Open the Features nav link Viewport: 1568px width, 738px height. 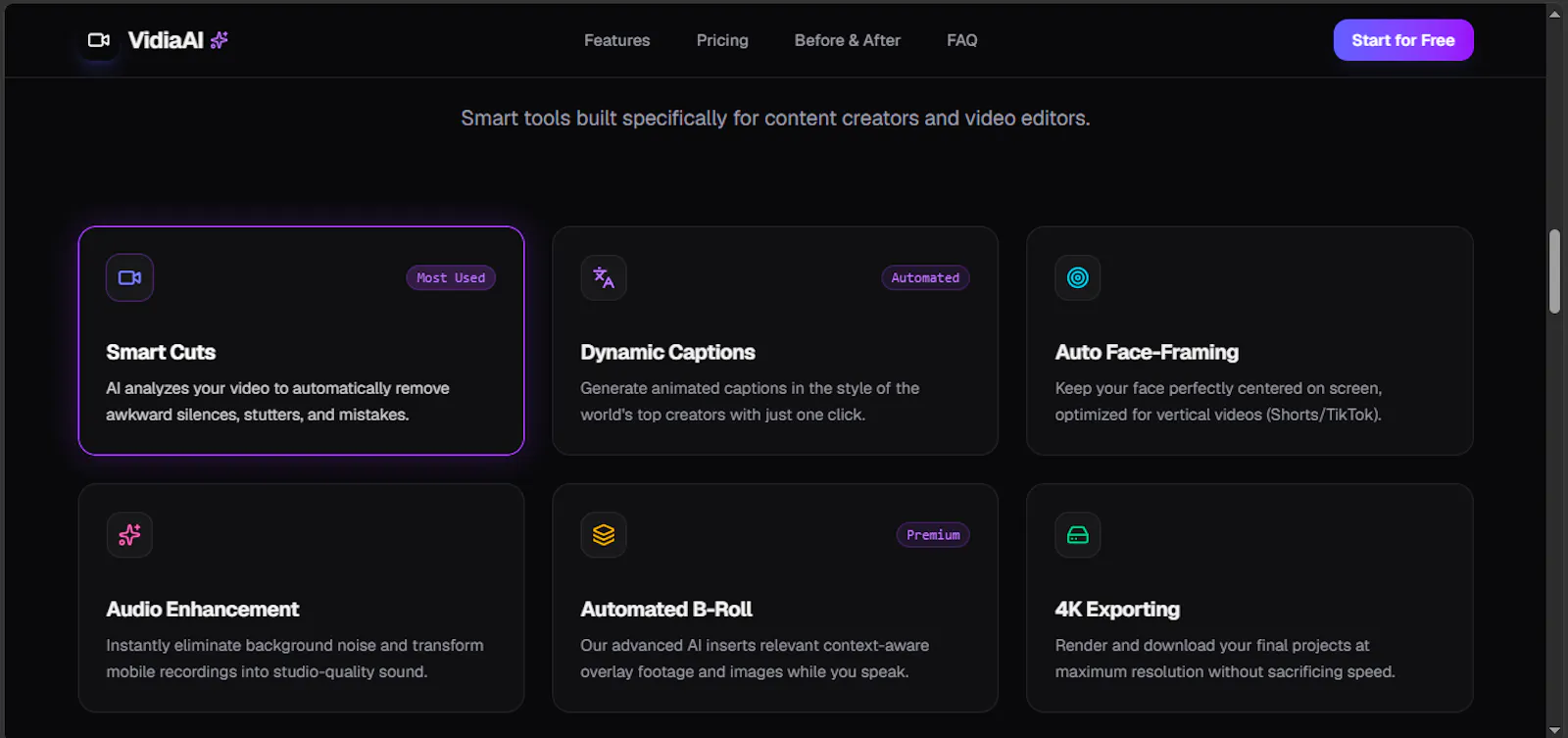tap(617, 40)
